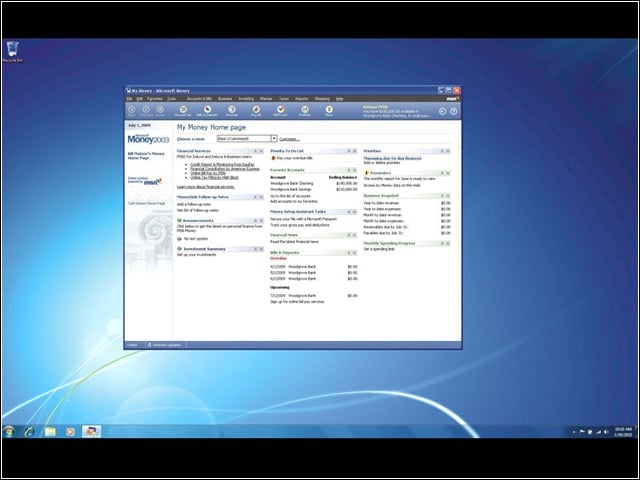Close the Announcements section
The width and height of the screenshot is (640, 480).
click(x=261, y=220)
